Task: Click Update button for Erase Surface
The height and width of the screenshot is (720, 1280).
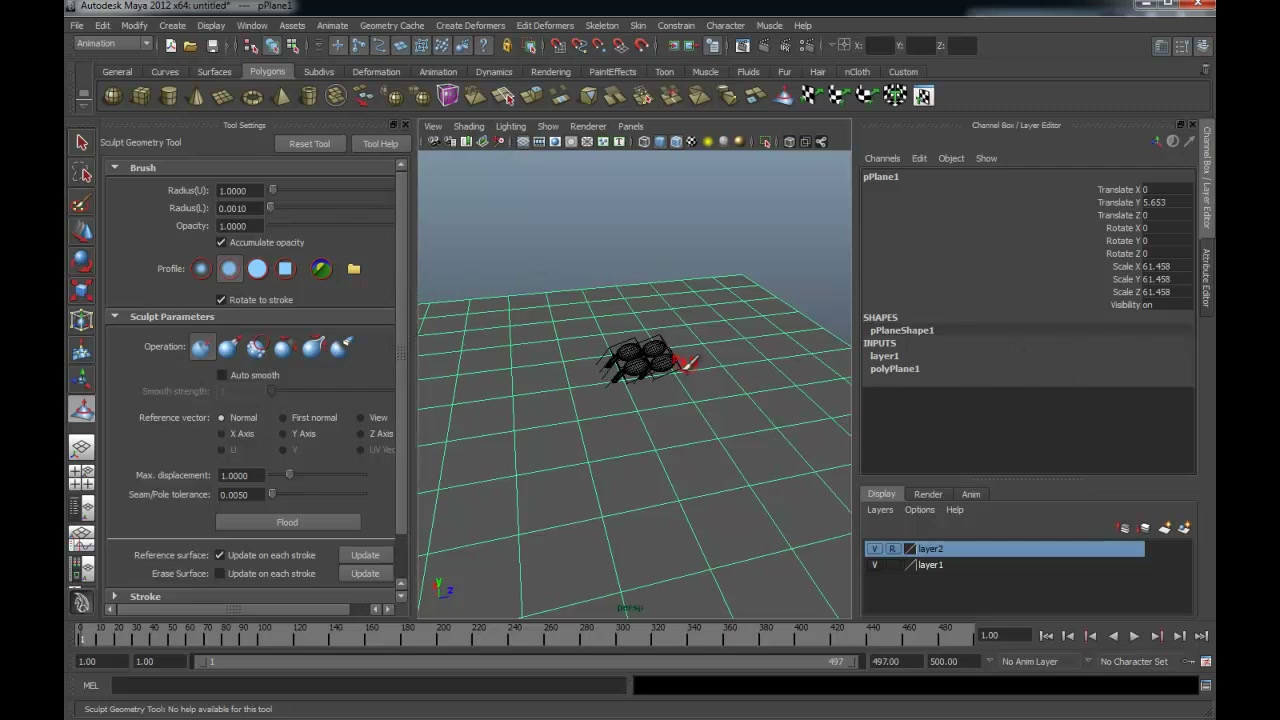Action: (365, 574)
